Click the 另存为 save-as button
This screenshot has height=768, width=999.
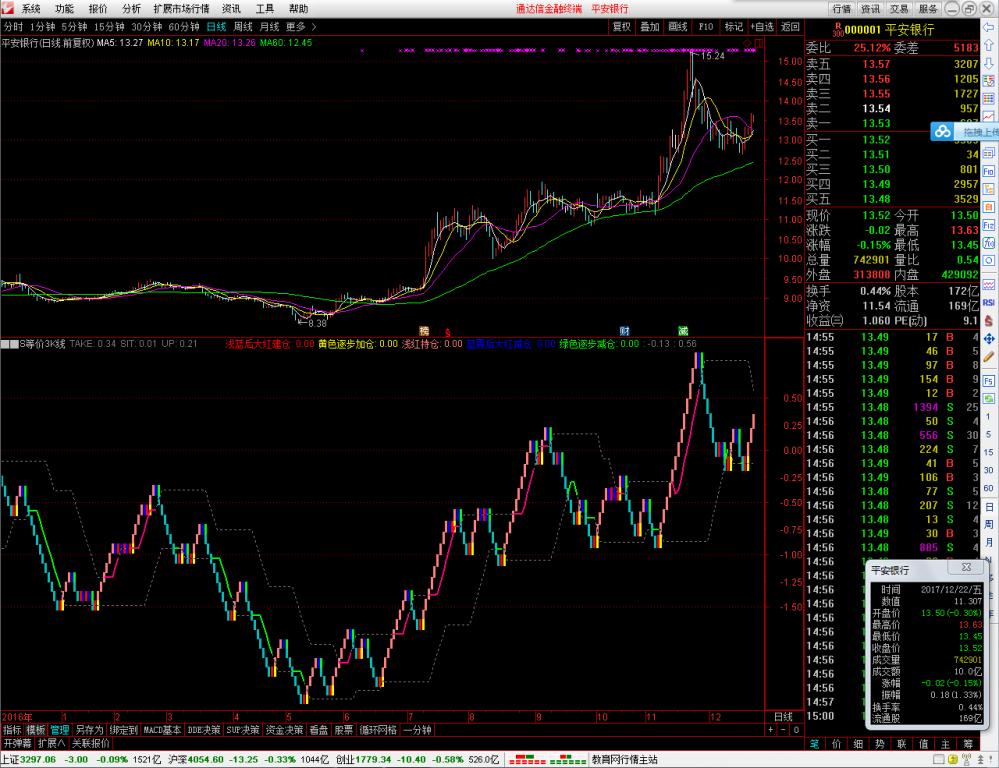pos(89,730)
